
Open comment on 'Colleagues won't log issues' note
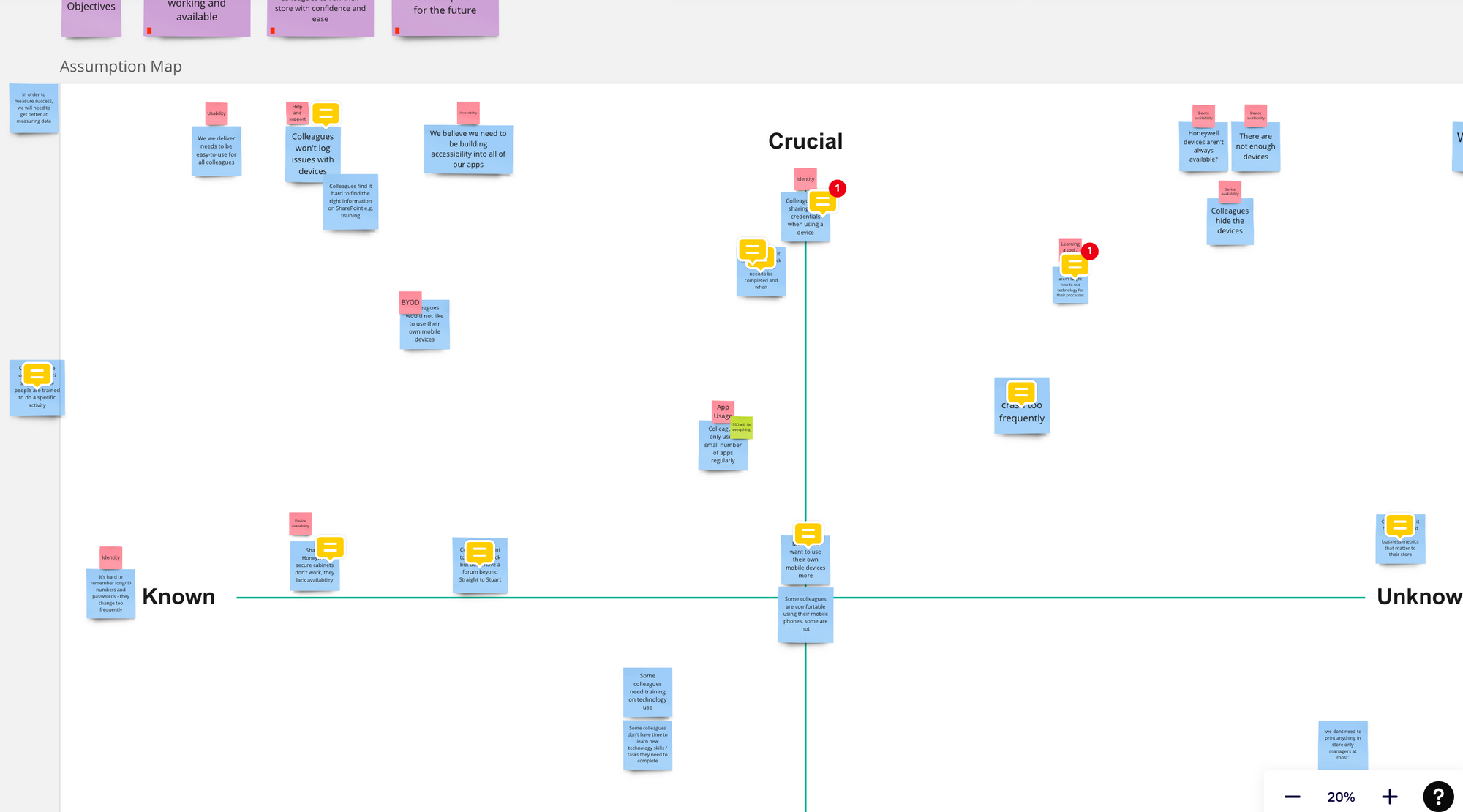(326, 113)
